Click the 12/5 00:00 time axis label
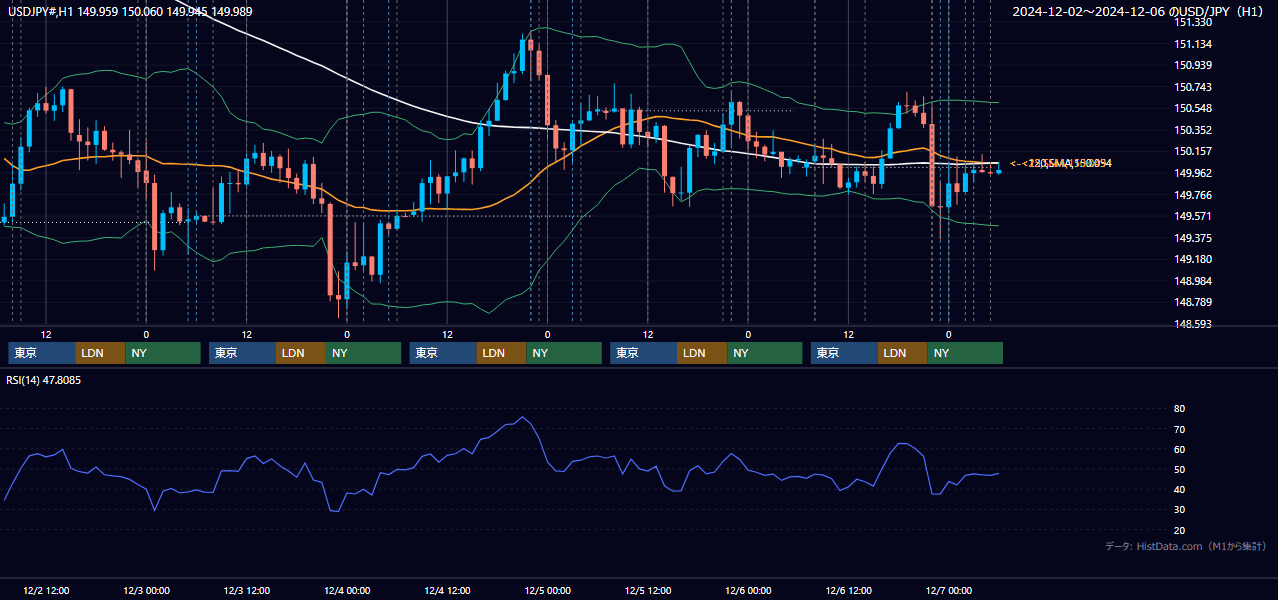 547,591
